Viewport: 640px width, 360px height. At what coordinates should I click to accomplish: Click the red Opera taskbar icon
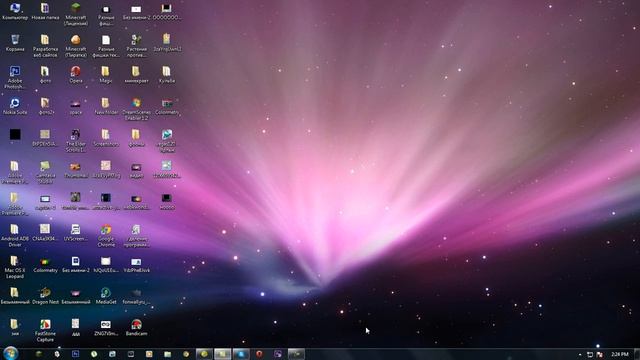tap(259, 354)
